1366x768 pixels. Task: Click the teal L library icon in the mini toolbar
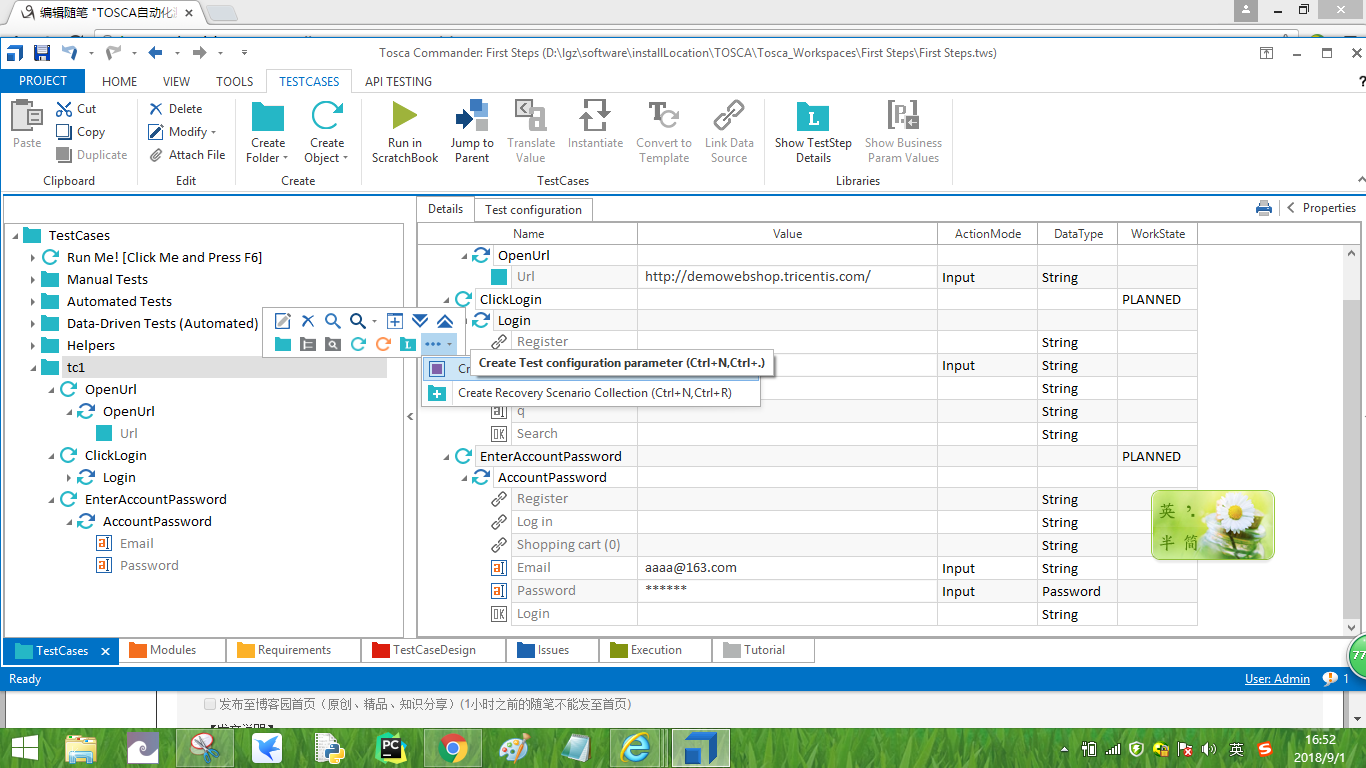[407, 344]
